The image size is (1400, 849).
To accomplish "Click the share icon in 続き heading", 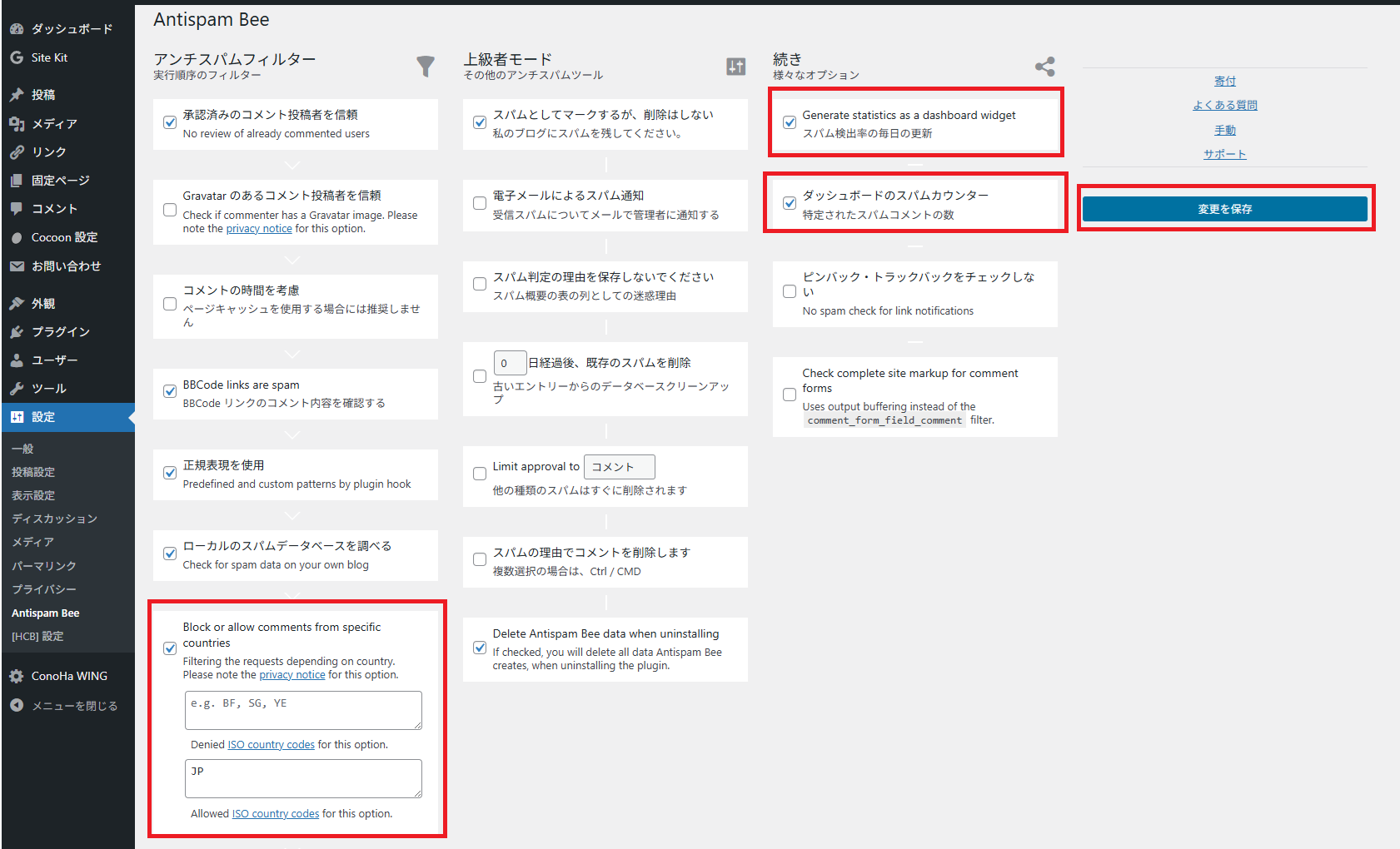I will pyautogui.click(x=1045, y=66).
